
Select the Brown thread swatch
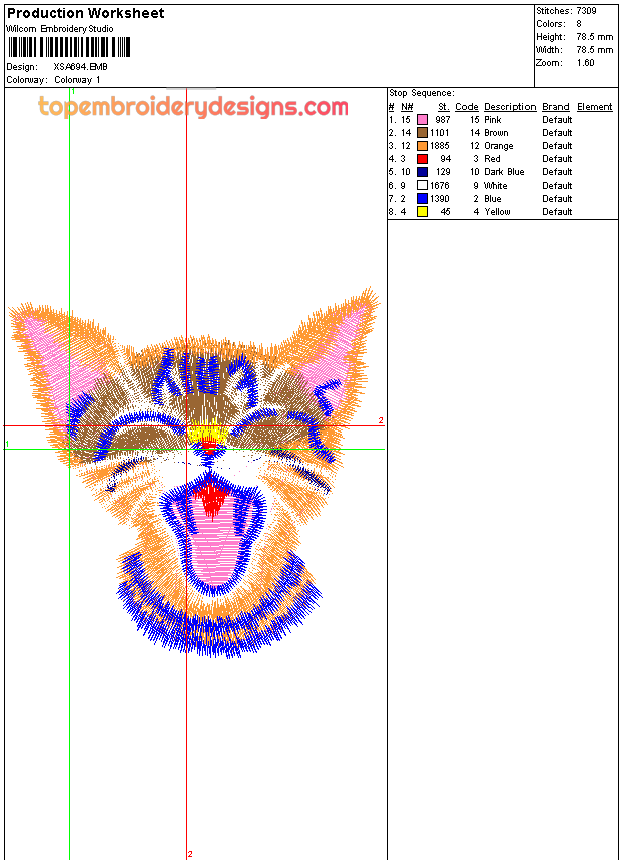422,133
